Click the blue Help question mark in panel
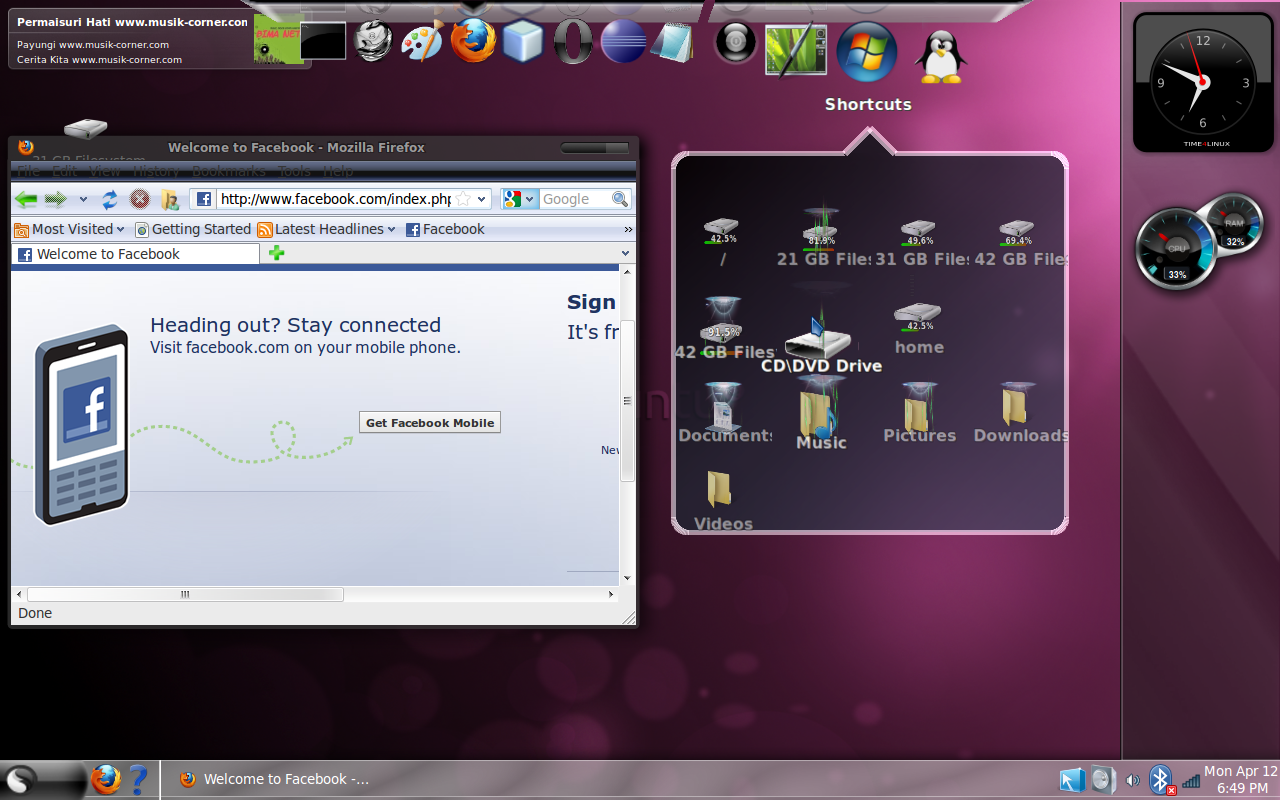The width and height of the screenshot is (1280, 800). tap(138, 779)
